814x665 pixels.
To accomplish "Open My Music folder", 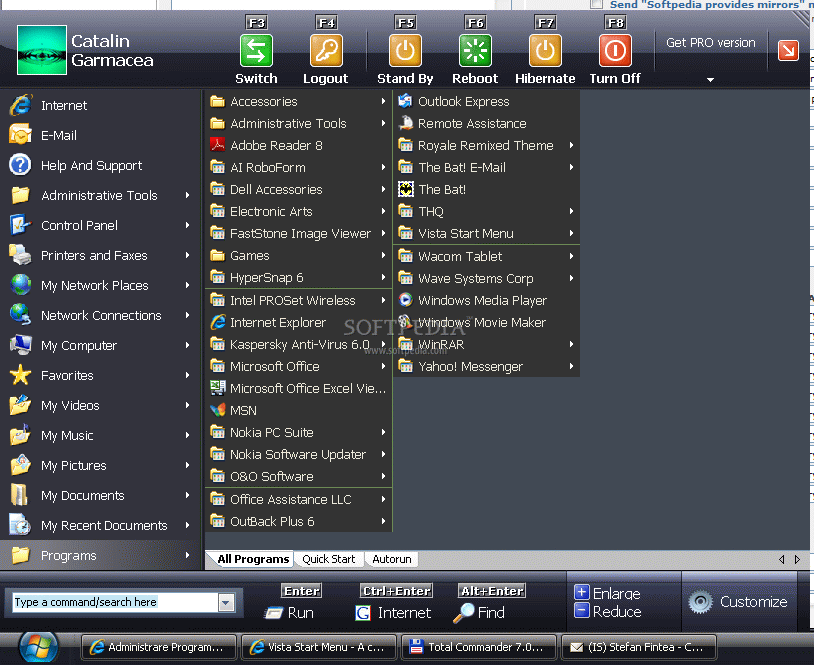I will coord(100,436).
